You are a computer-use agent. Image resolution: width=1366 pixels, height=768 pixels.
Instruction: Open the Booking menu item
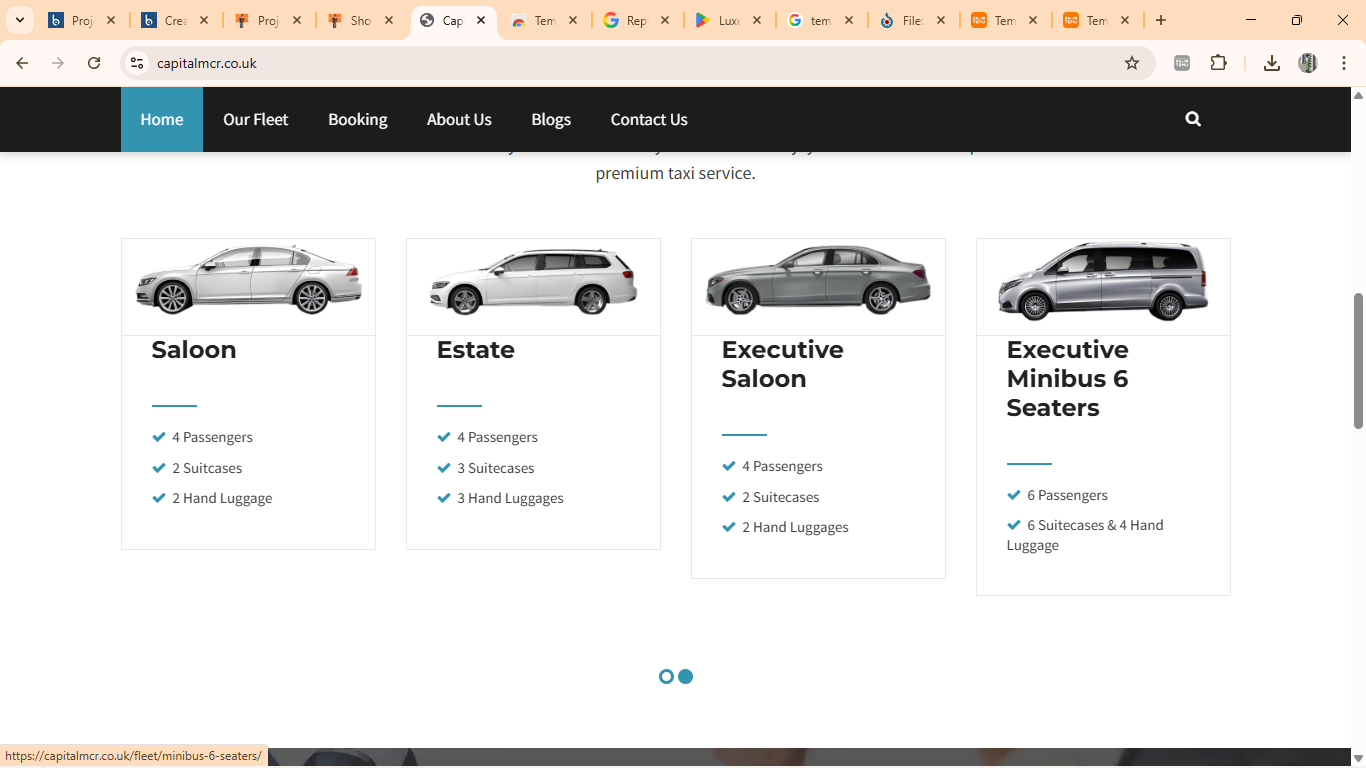coord(357,119)
